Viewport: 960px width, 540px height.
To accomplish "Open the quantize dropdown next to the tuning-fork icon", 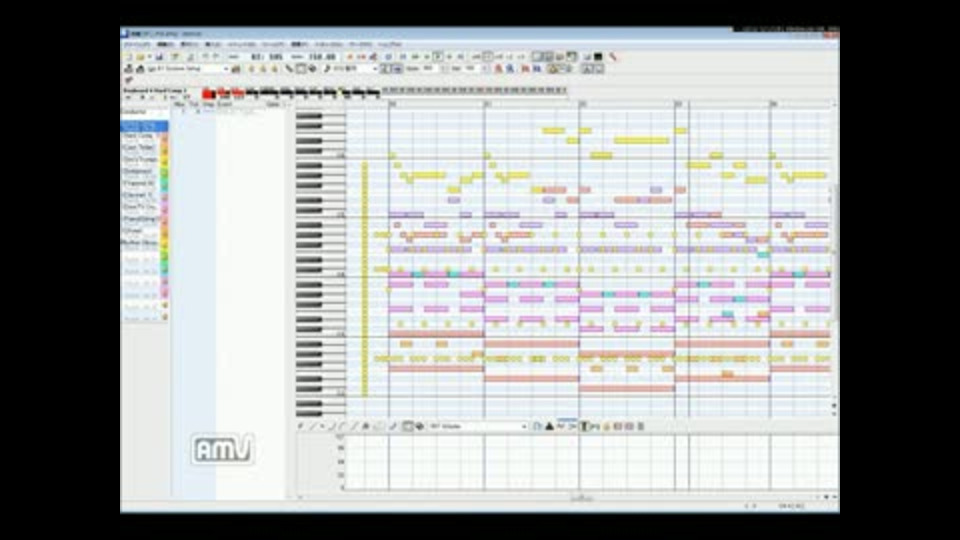I will click(355, 69).
